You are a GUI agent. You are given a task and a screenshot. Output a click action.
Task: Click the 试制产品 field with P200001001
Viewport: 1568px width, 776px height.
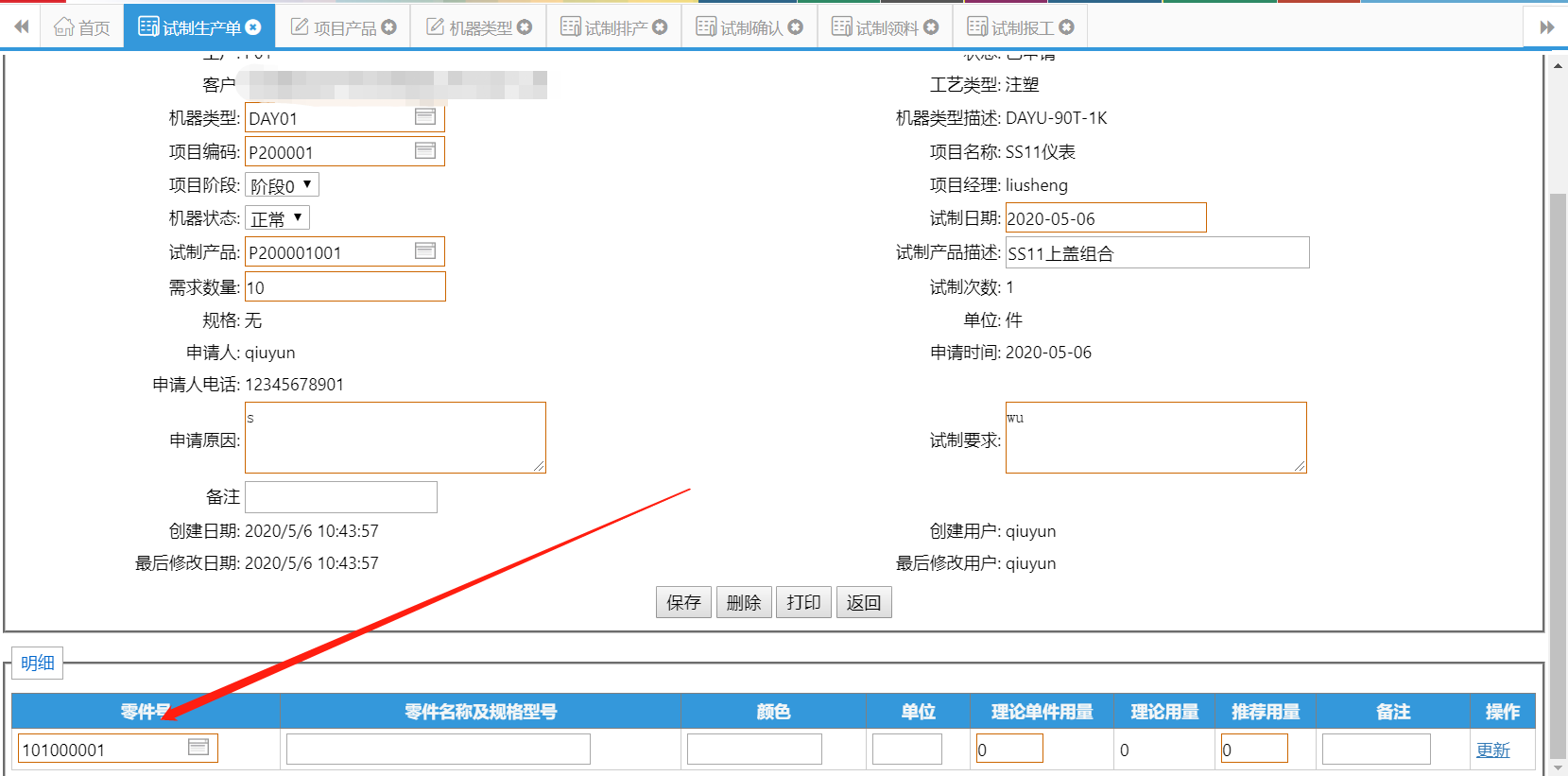[345, 251]
